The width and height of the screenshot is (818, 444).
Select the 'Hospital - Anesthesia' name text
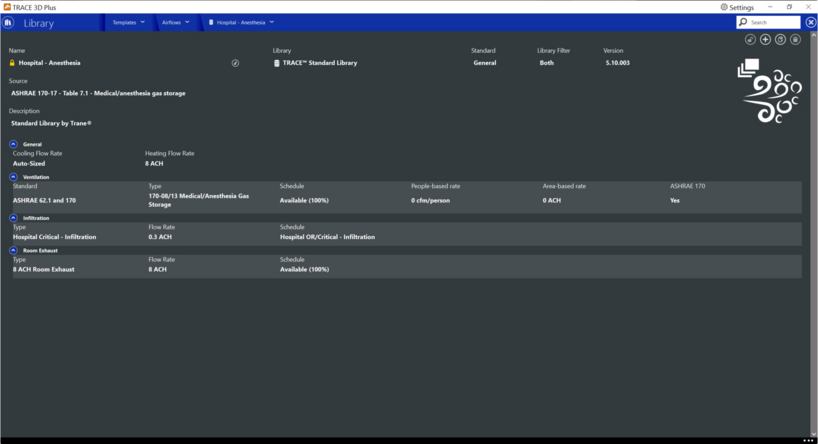pyautogui.click(x=50, y=63)
